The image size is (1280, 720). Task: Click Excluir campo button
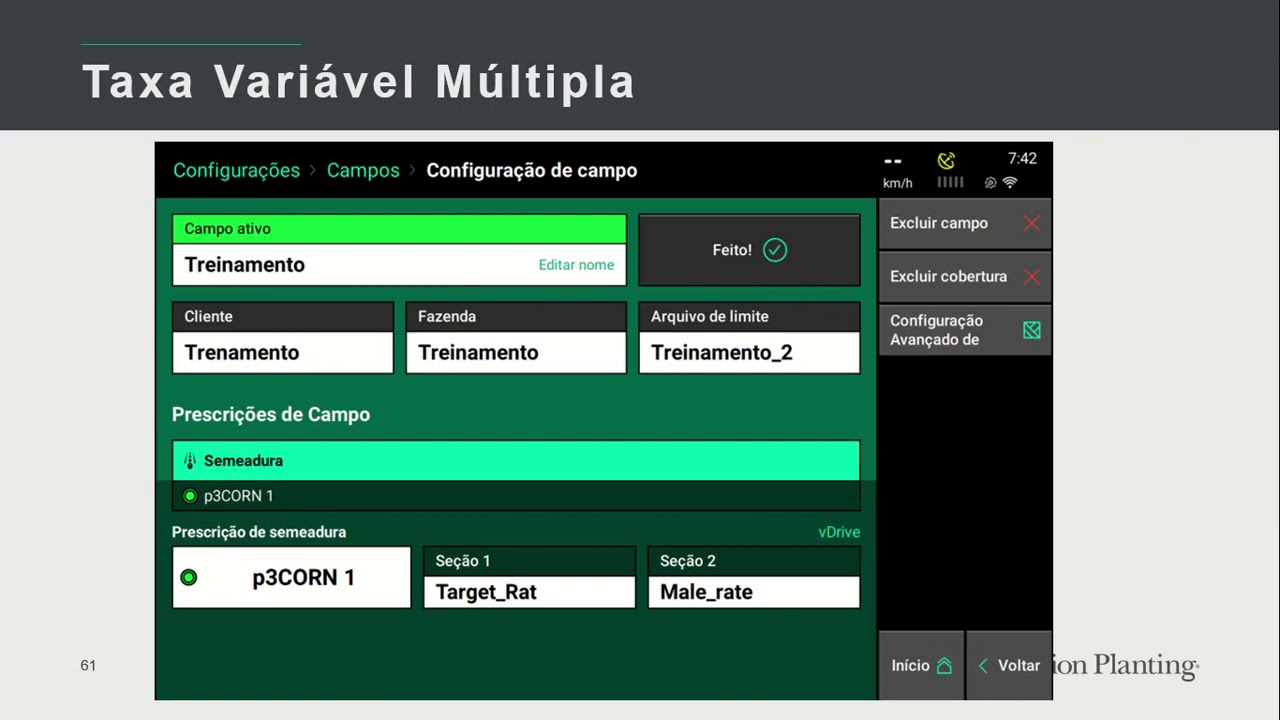coord(964,223)
